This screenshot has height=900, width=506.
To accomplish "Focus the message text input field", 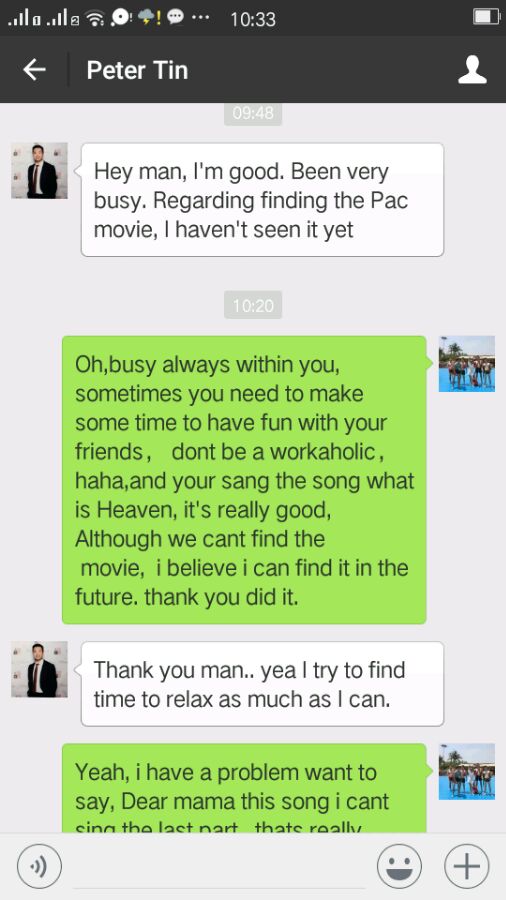I will [219, 867].
